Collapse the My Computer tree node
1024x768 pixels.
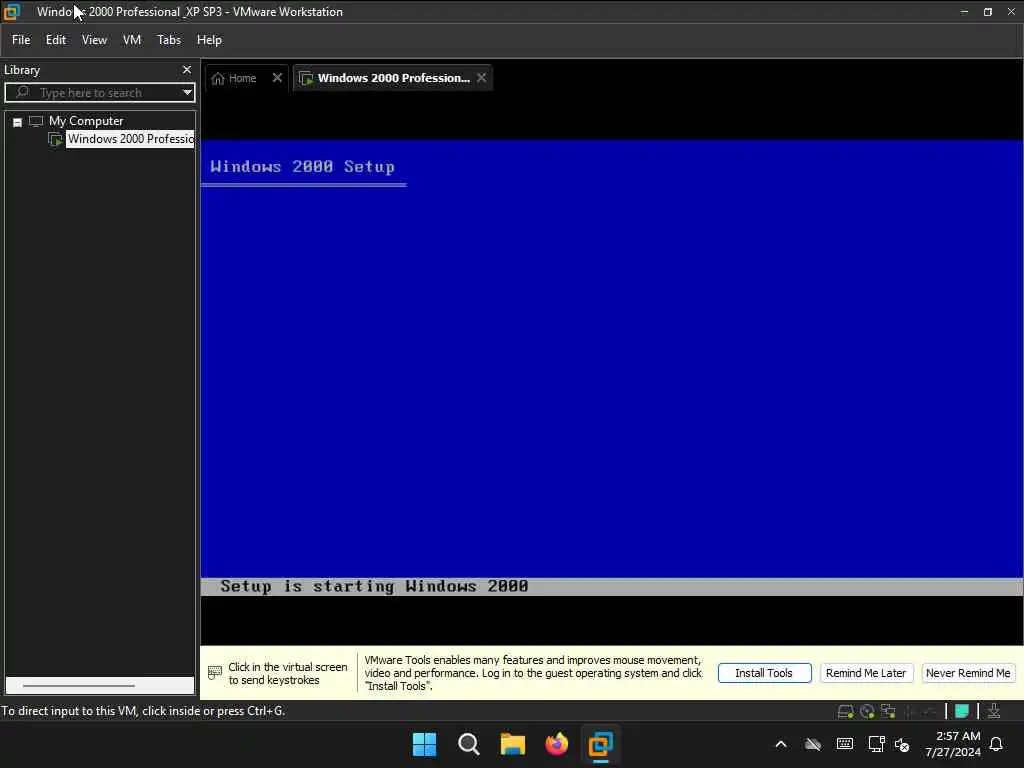click(x=18, y=122)
